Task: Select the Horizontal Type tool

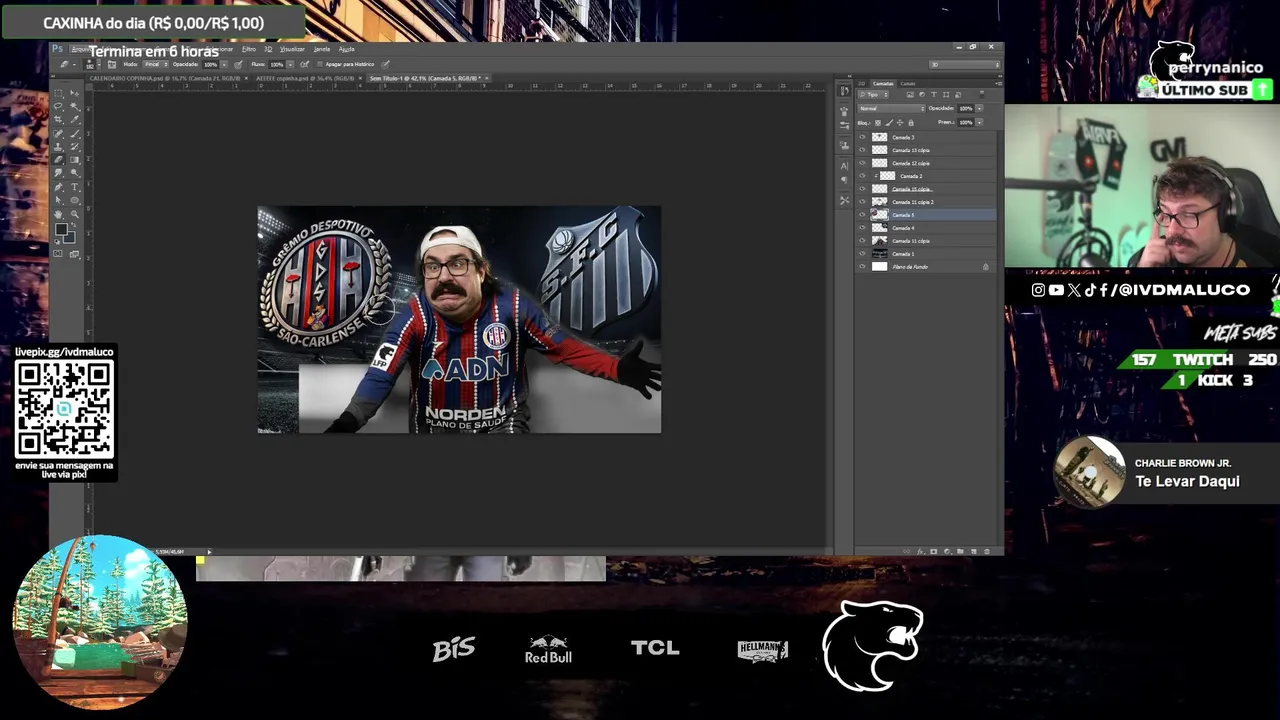Action: 74,187
